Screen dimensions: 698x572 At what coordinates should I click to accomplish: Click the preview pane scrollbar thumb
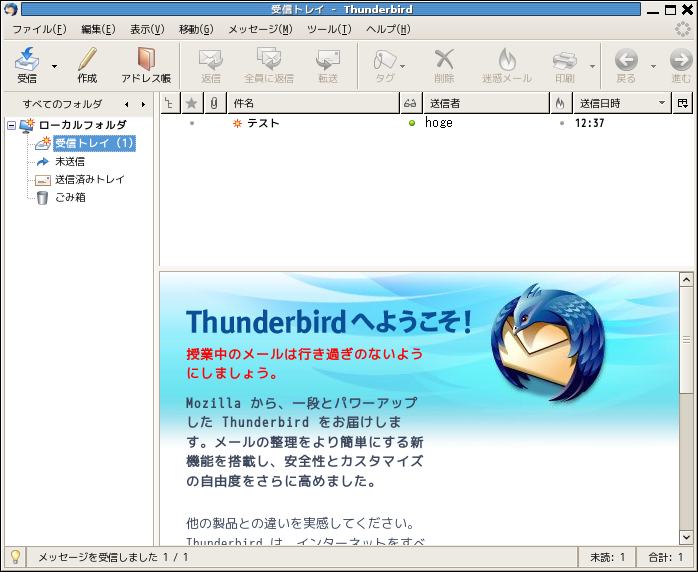pos(686,340)
